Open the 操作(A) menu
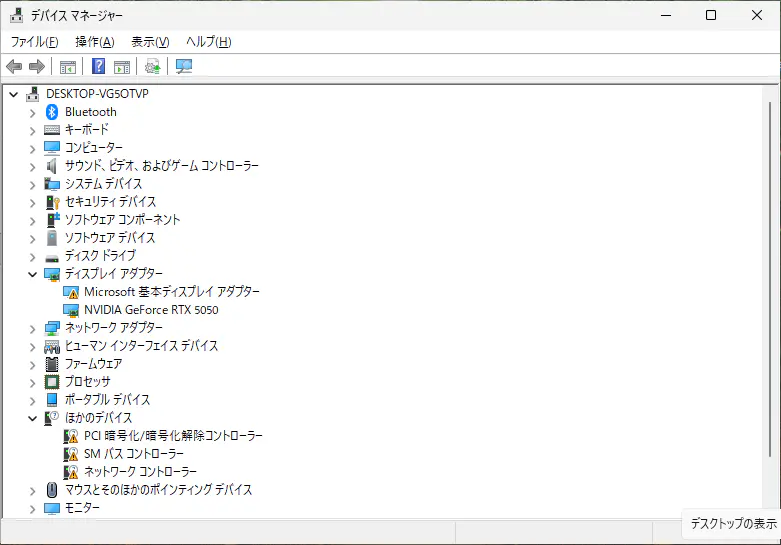 click(94, 42)
